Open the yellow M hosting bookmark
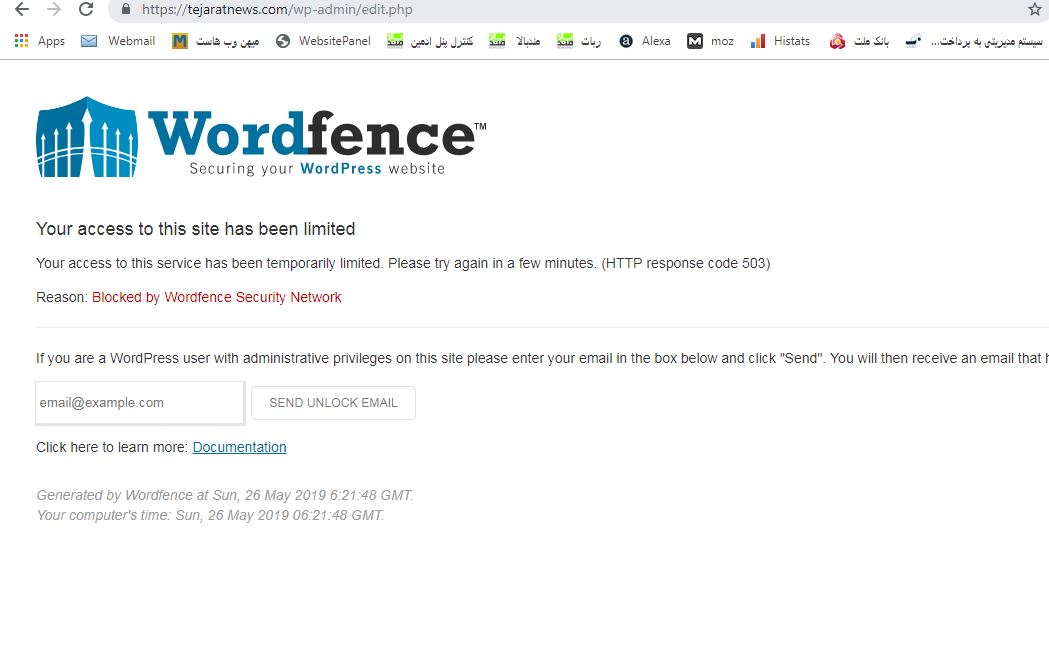 point(215,41)
